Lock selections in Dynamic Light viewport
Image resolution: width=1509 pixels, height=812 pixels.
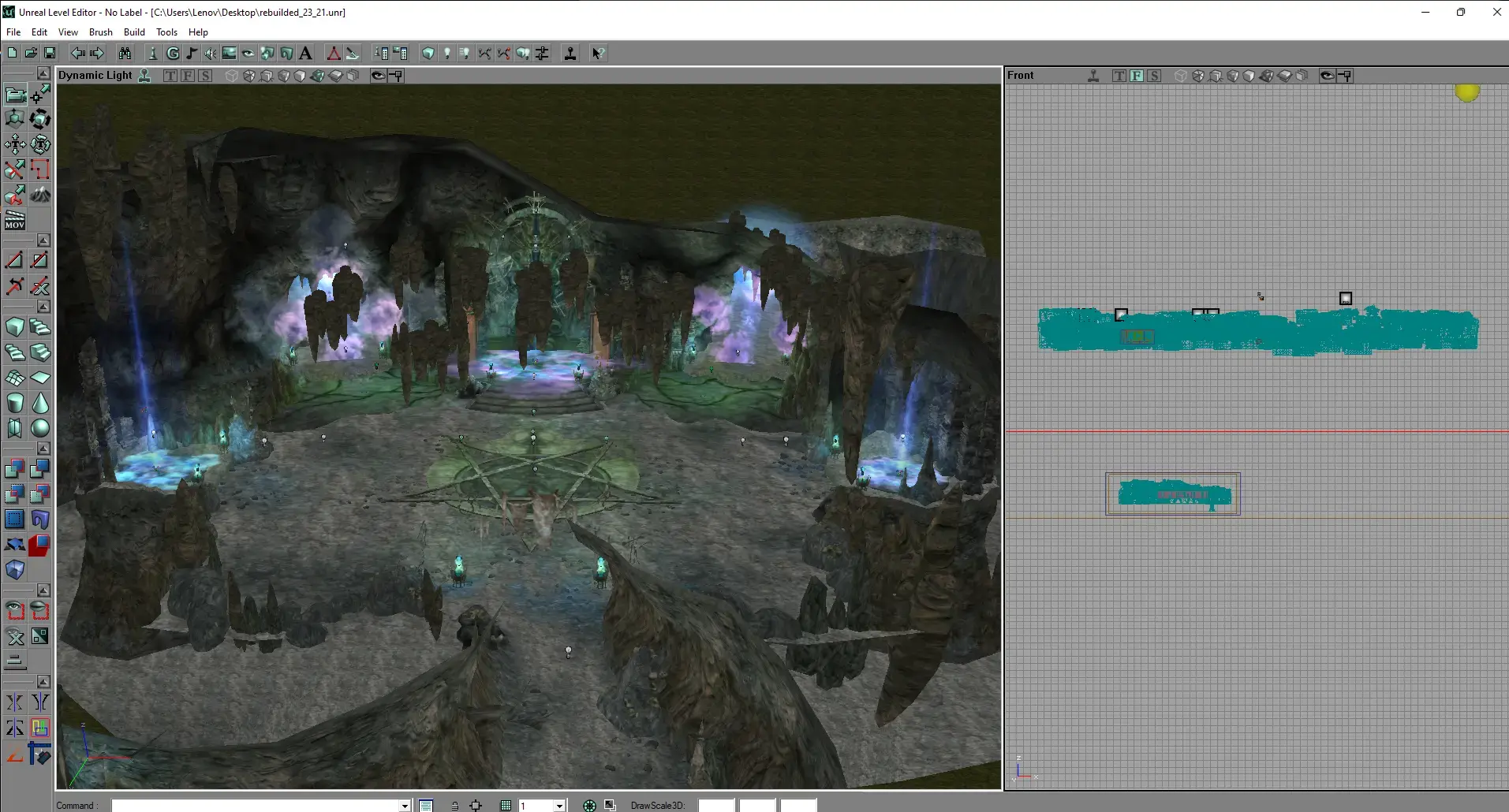(x=396, y=76)
